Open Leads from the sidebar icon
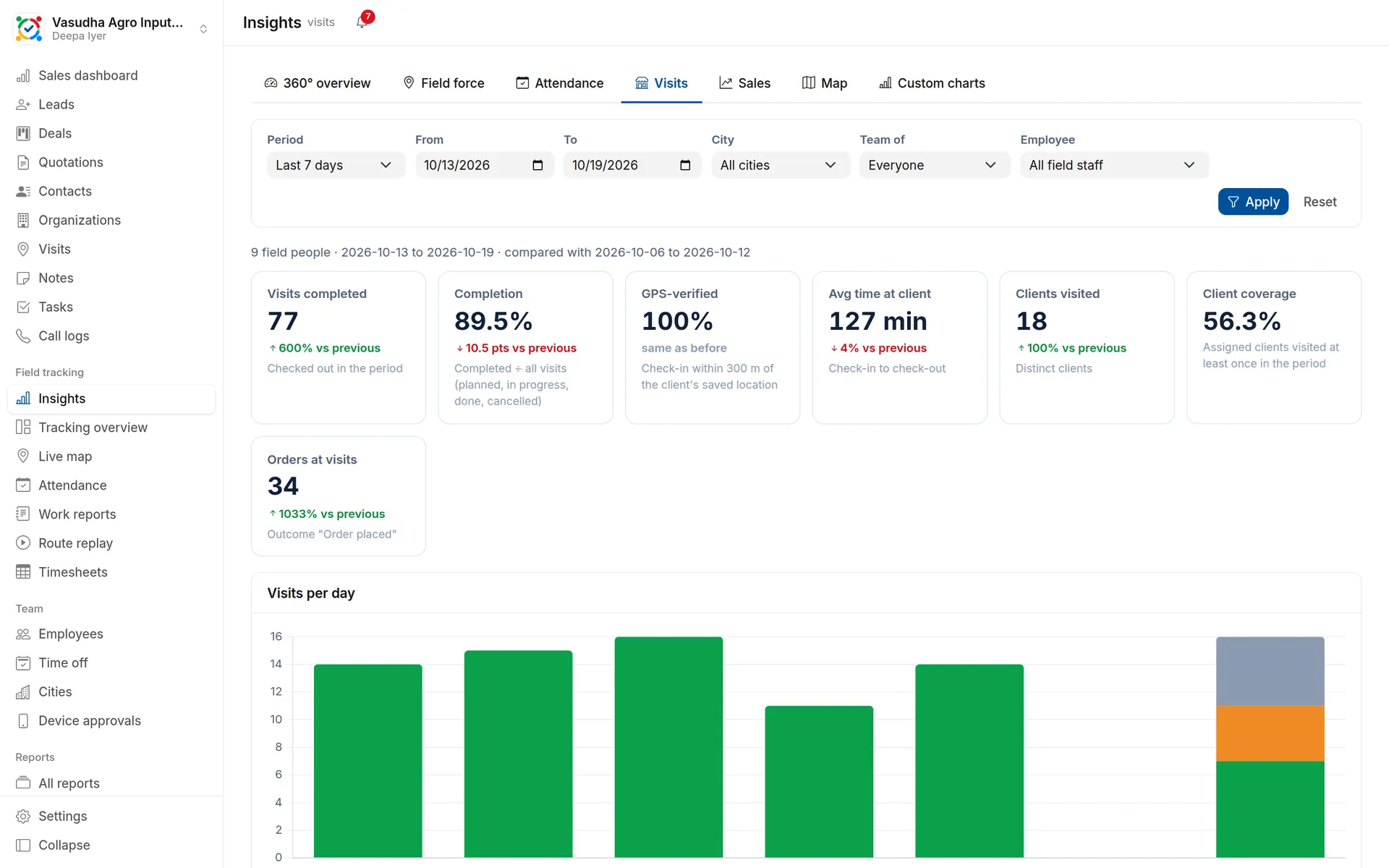The height and width of the screenshot is (868, 1389). pyautogui.click(x=23, y=105)
